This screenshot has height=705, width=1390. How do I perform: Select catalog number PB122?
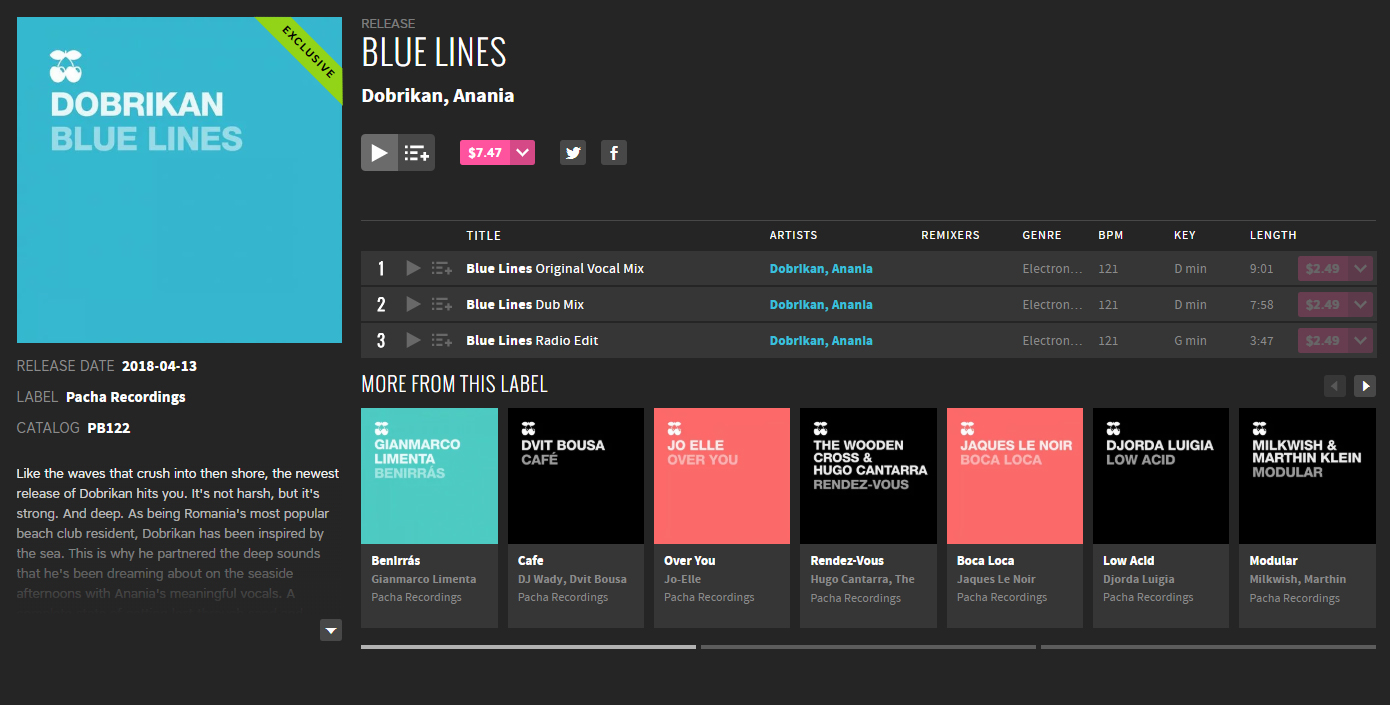pos(109,428)
